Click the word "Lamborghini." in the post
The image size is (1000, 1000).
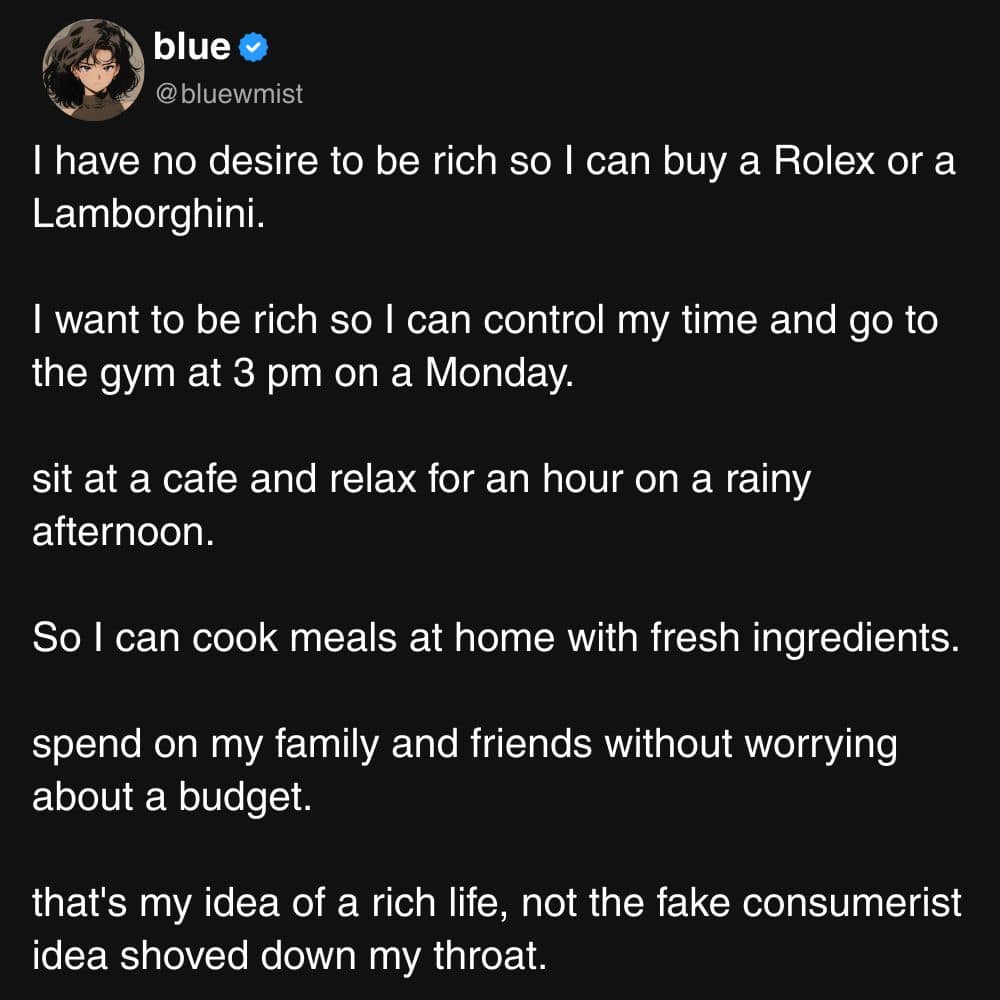(150, 215)
